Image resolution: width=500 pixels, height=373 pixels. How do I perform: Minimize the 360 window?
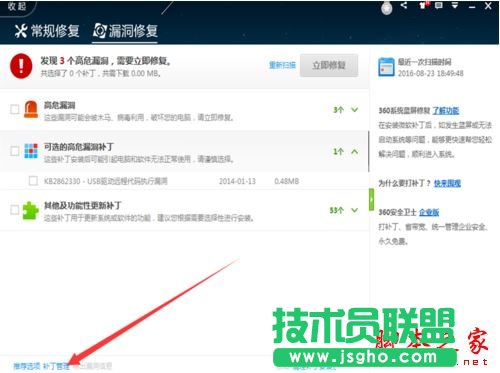click(x=472, y=6)
